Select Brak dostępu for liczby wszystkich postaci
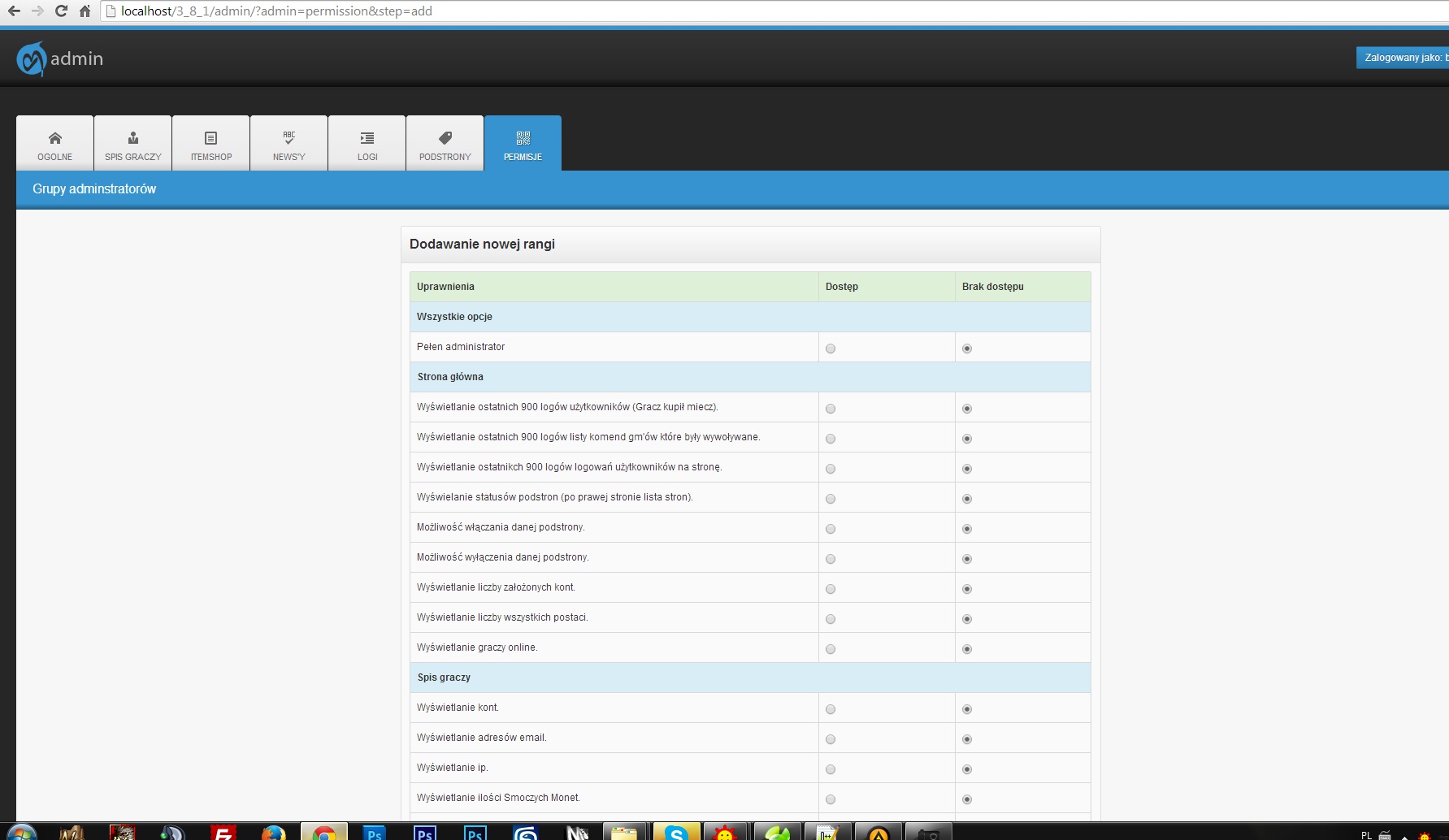Image resolution: width=1449 pixels, height=840 pixels. [x=967, y=619]
